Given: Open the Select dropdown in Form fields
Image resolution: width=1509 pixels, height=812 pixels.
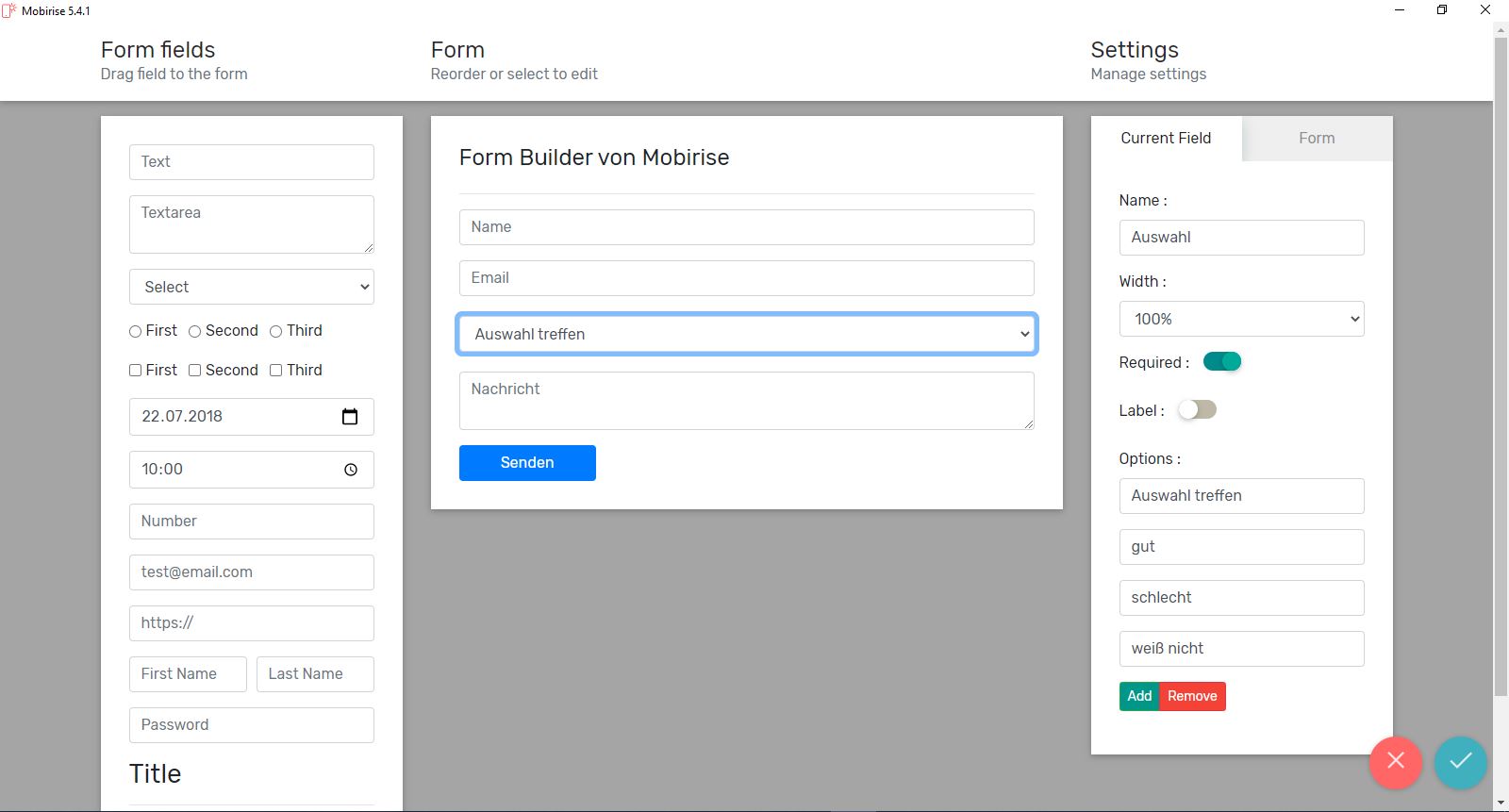Looking at the screenshot, I should point(251,288).
